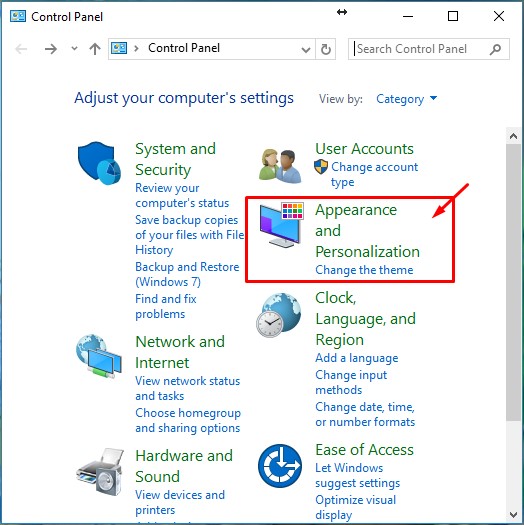
Task: Open View network status and tasks
Action: point(188,388)
